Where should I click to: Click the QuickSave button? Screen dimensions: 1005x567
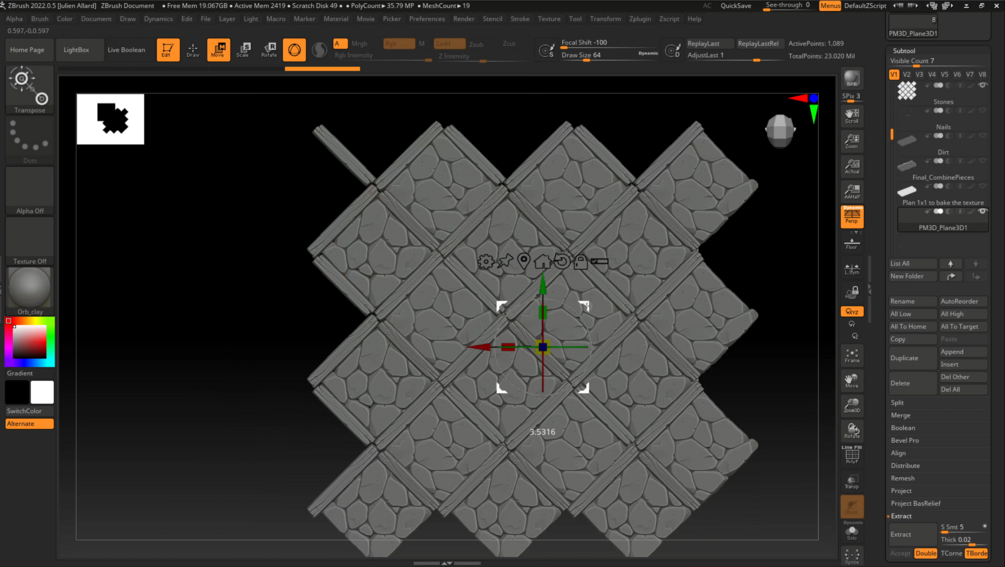click(x=736, y=6)
